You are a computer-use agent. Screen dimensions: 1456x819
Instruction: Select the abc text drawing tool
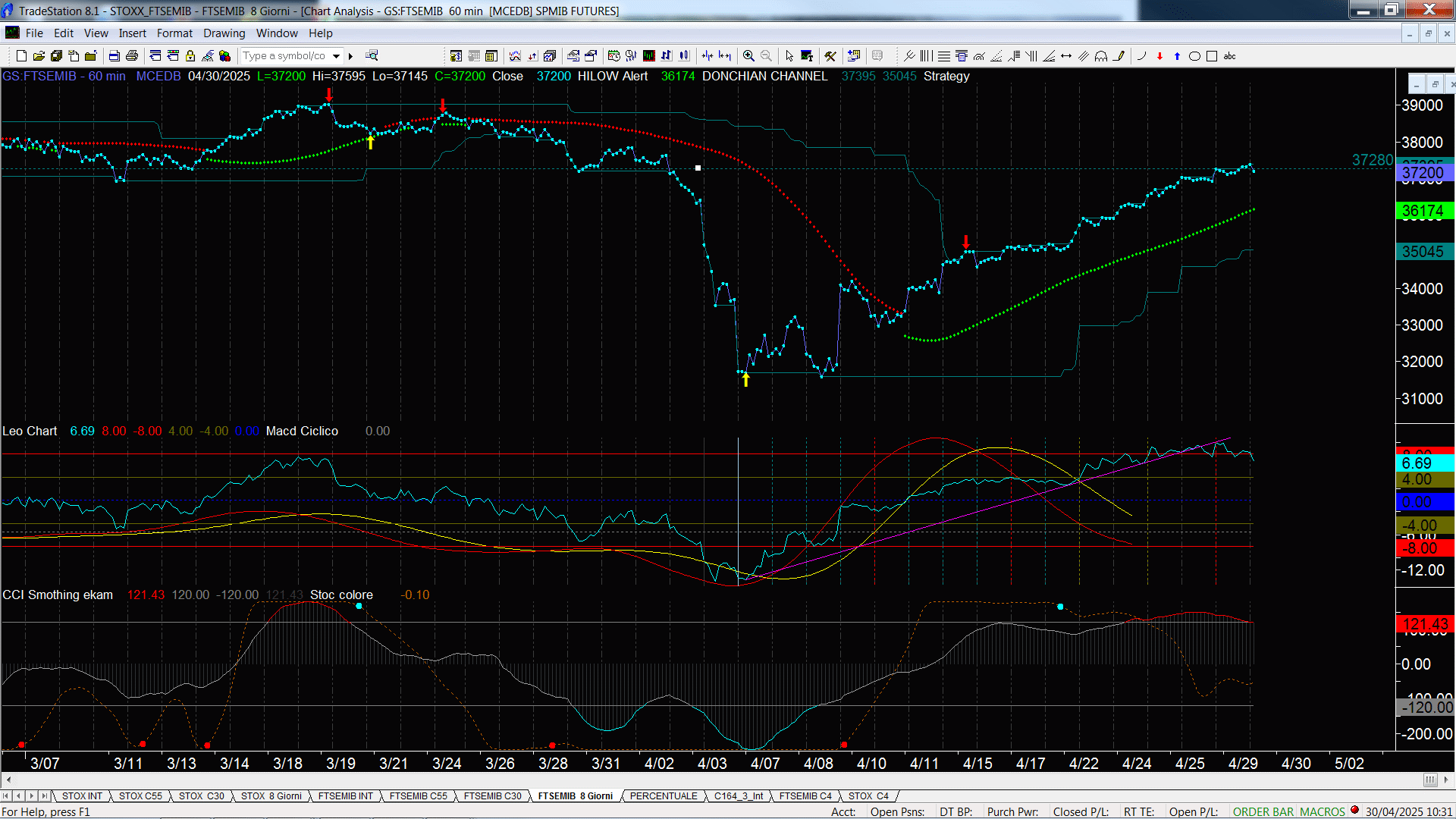(x=1230, y=55)
